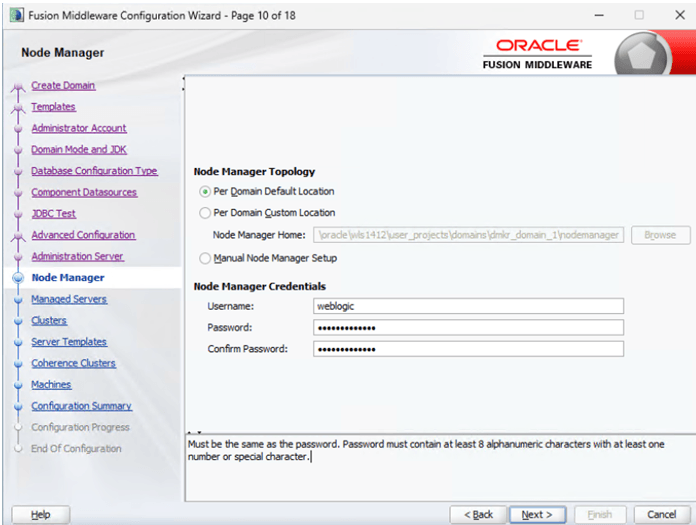The image size is (696, 525).
Task: Go to the Clusters step
Action: (x=49, y=320)
